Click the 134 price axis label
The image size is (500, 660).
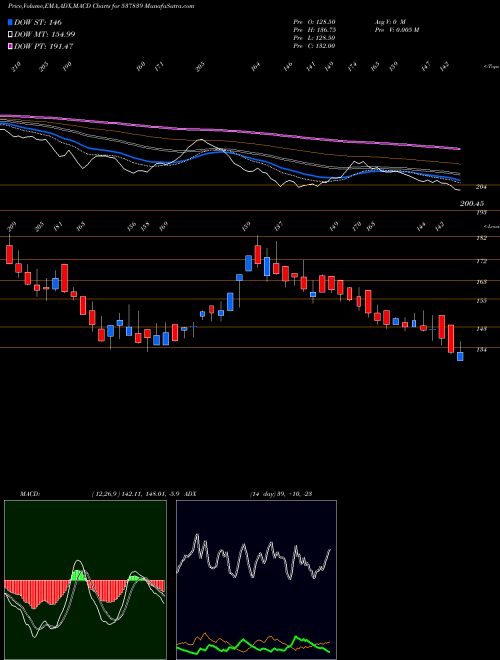(481, 350)
